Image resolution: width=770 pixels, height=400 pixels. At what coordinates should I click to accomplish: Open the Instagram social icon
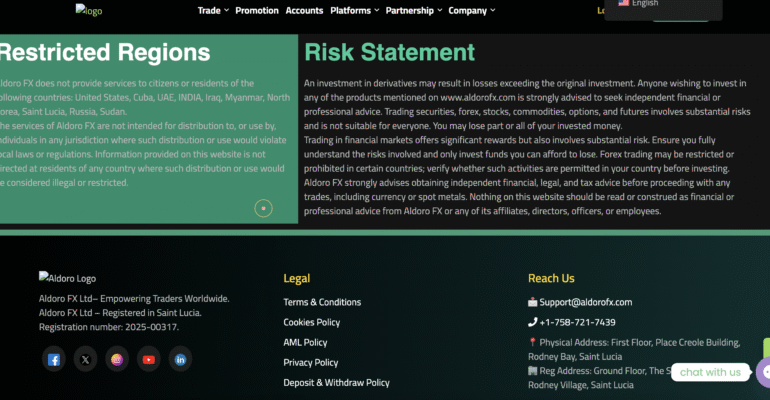pos(117,359)
